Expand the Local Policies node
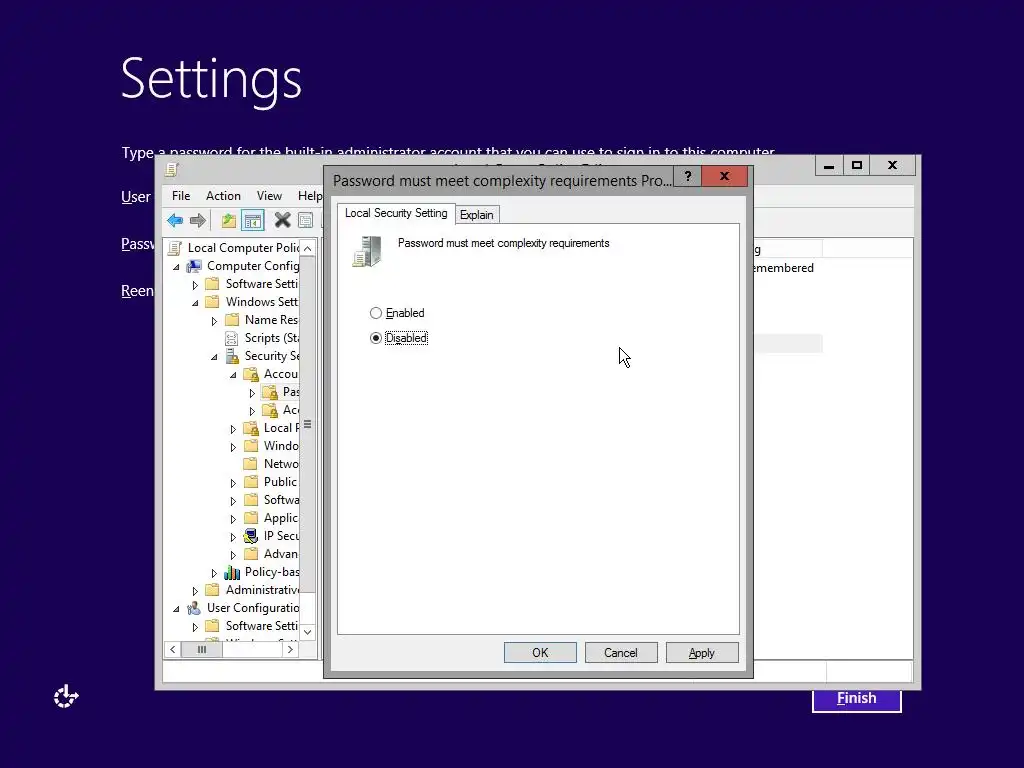The height and width of the screenshot is (768, 1024). [x=233, y=429]
